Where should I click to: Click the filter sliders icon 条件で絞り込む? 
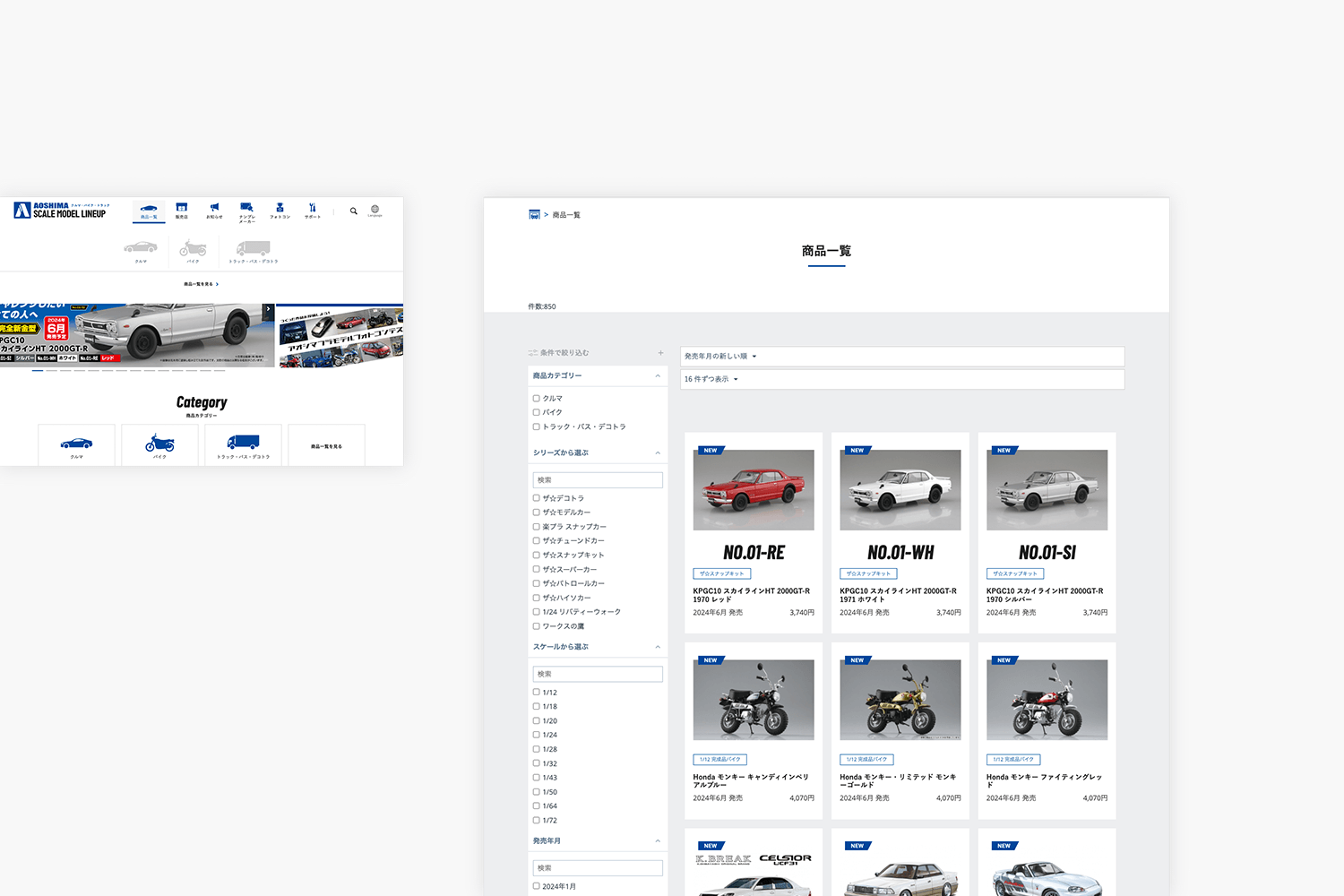pyautogui.click(x=532, y=353)
